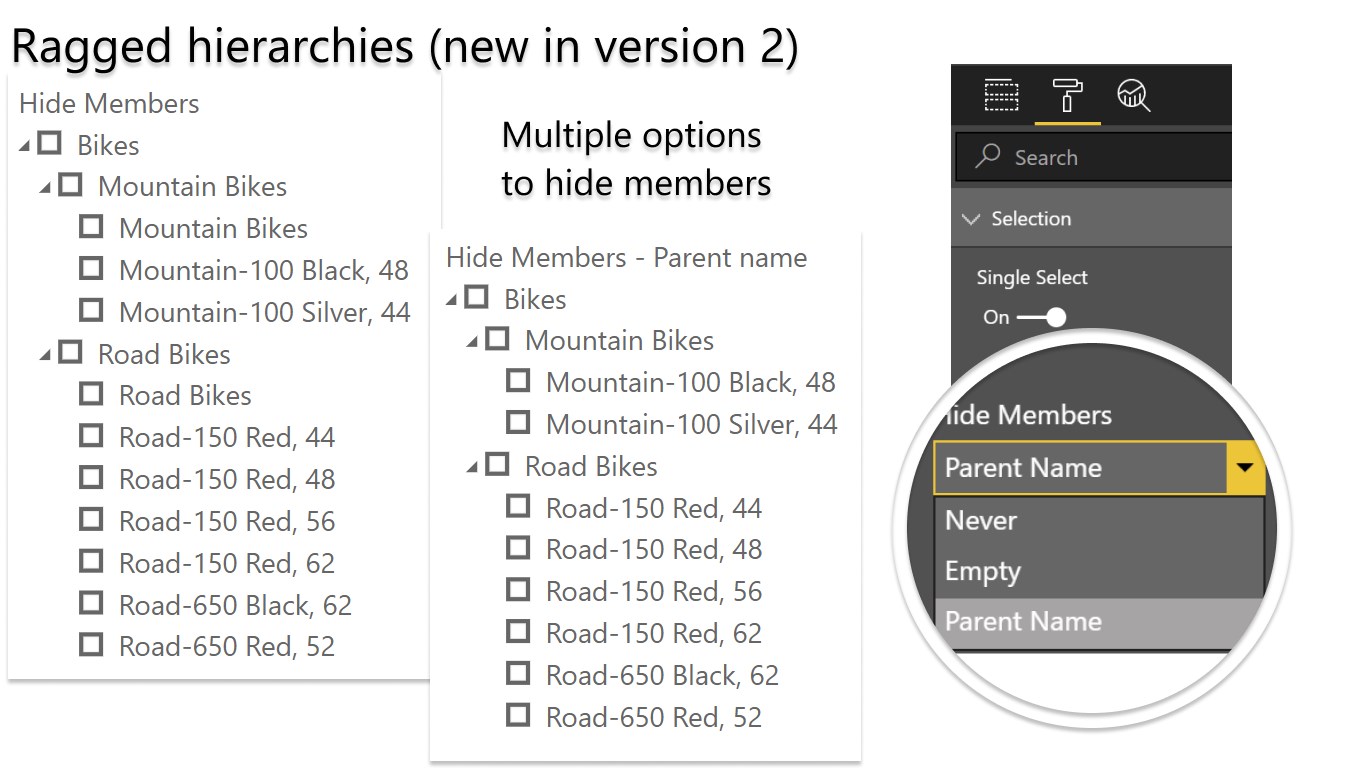This screenshot has width=1366, height=768.
Task: Collapse Road Bikes node in left slicer
Action: (46, 355)
